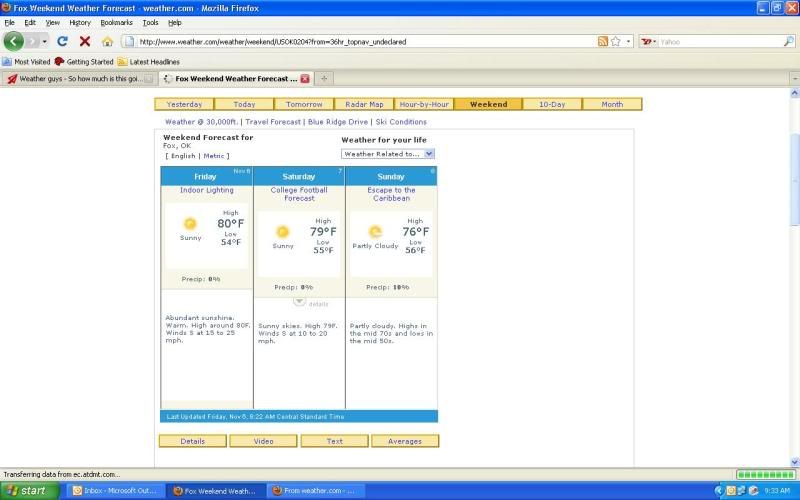Open the address bar history dropdown
This screenshot has height=500, width=800.
pyautogui.click(x=628, y=42)
